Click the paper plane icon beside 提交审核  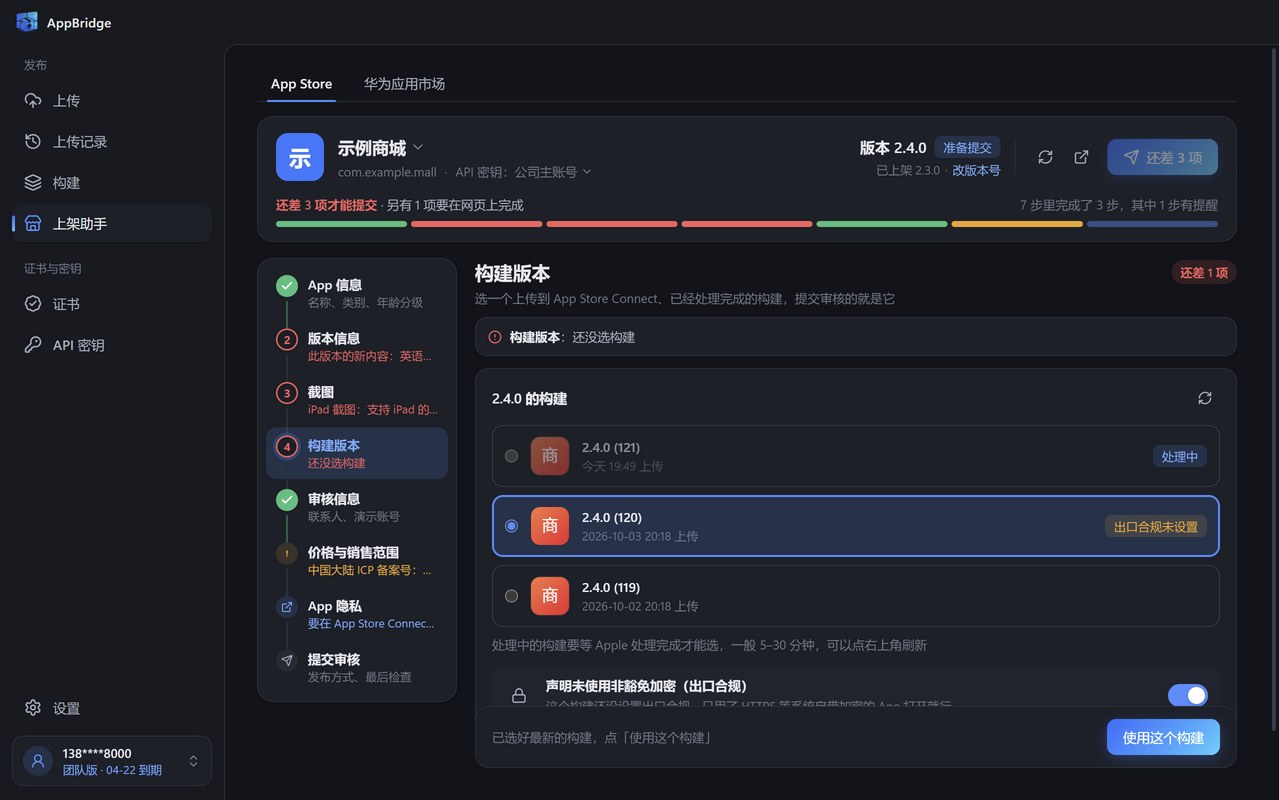pos(287,660)
